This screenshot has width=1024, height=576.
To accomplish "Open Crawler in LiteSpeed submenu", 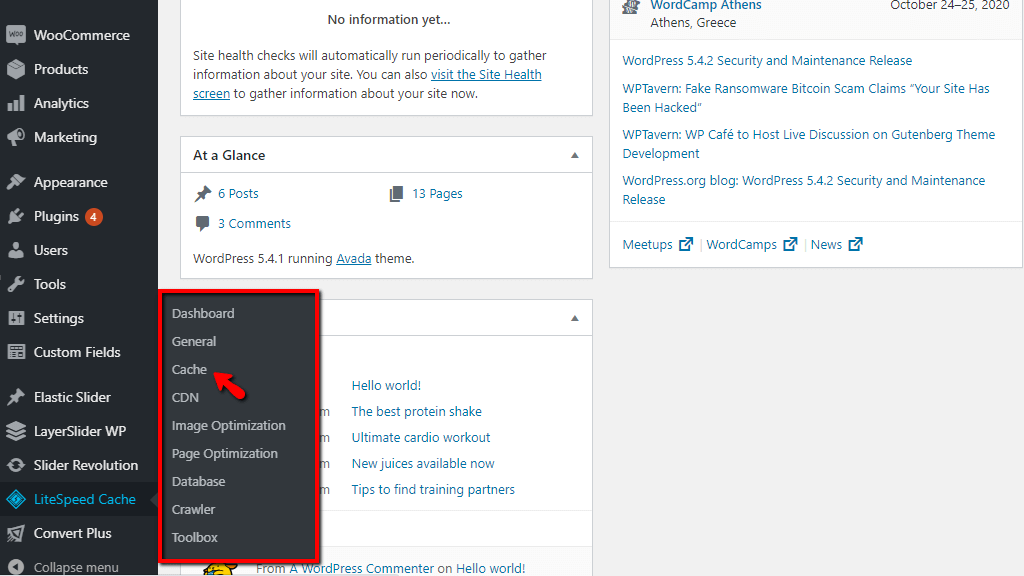I will [x=193, y=509].
